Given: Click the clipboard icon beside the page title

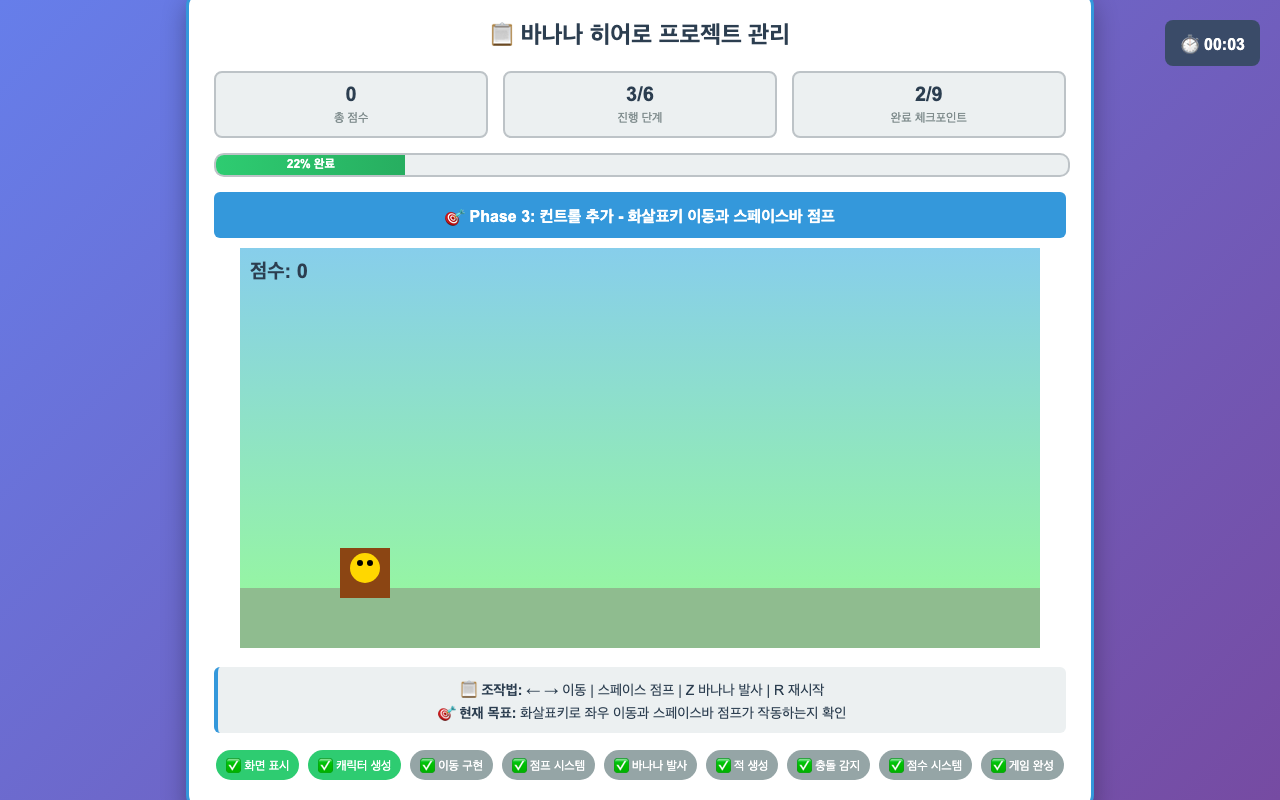Looking at the screenshot, I should [x=501, y=34].
